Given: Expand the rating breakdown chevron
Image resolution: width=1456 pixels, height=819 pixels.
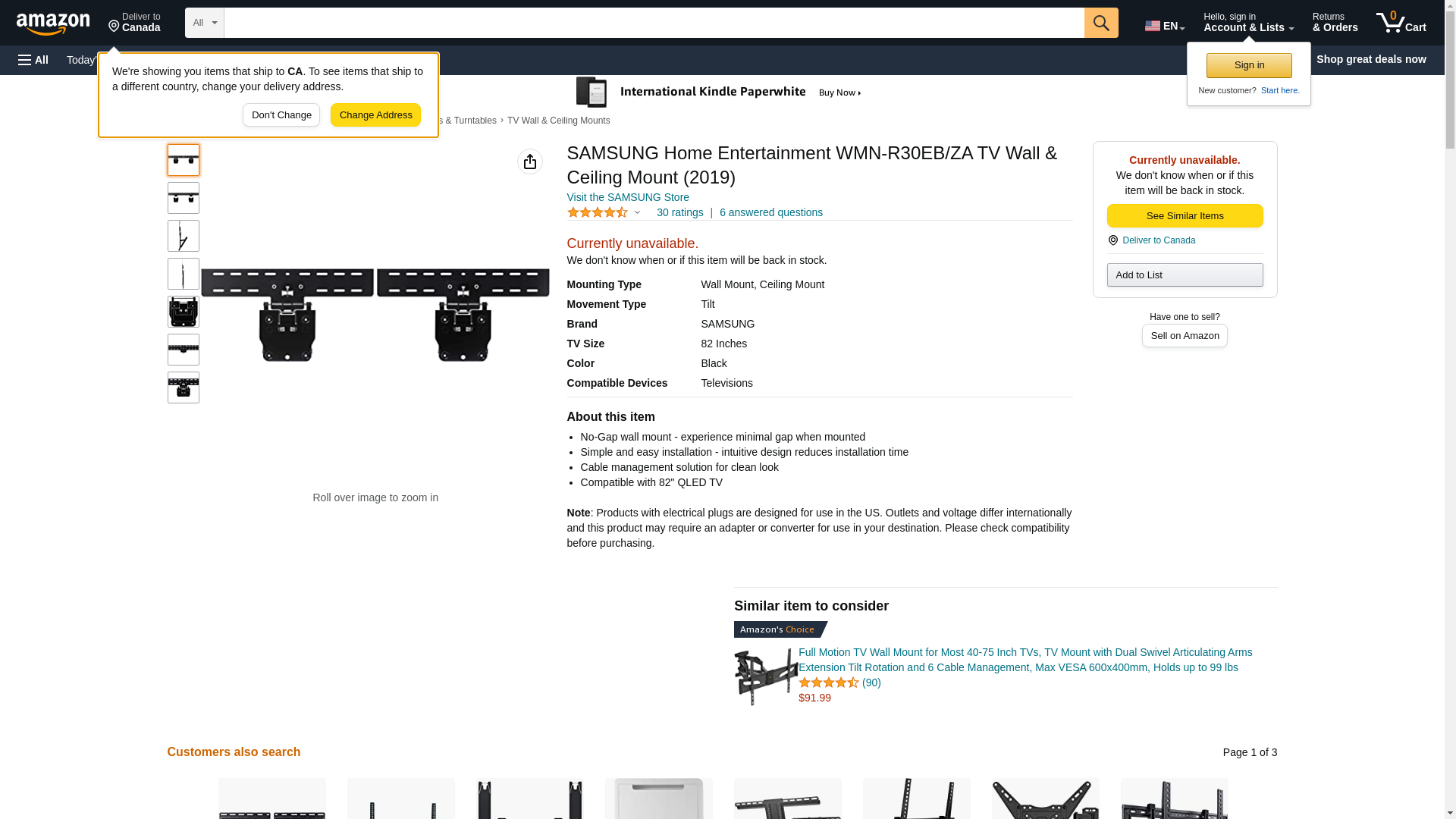Looking at the screenshot, I should [x=637, y=213].
